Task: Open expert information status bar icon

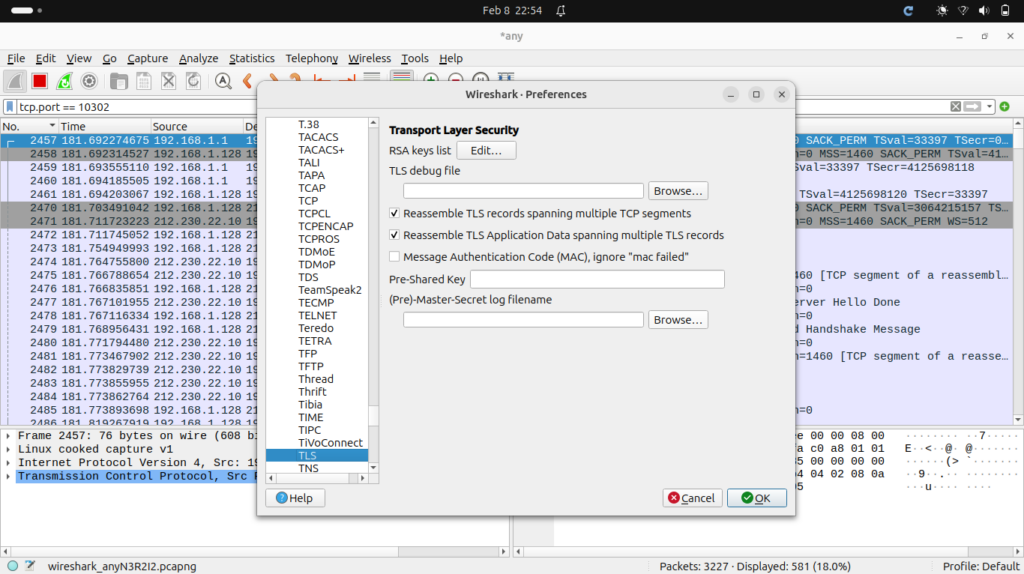Action: click(x=12, y=566)
